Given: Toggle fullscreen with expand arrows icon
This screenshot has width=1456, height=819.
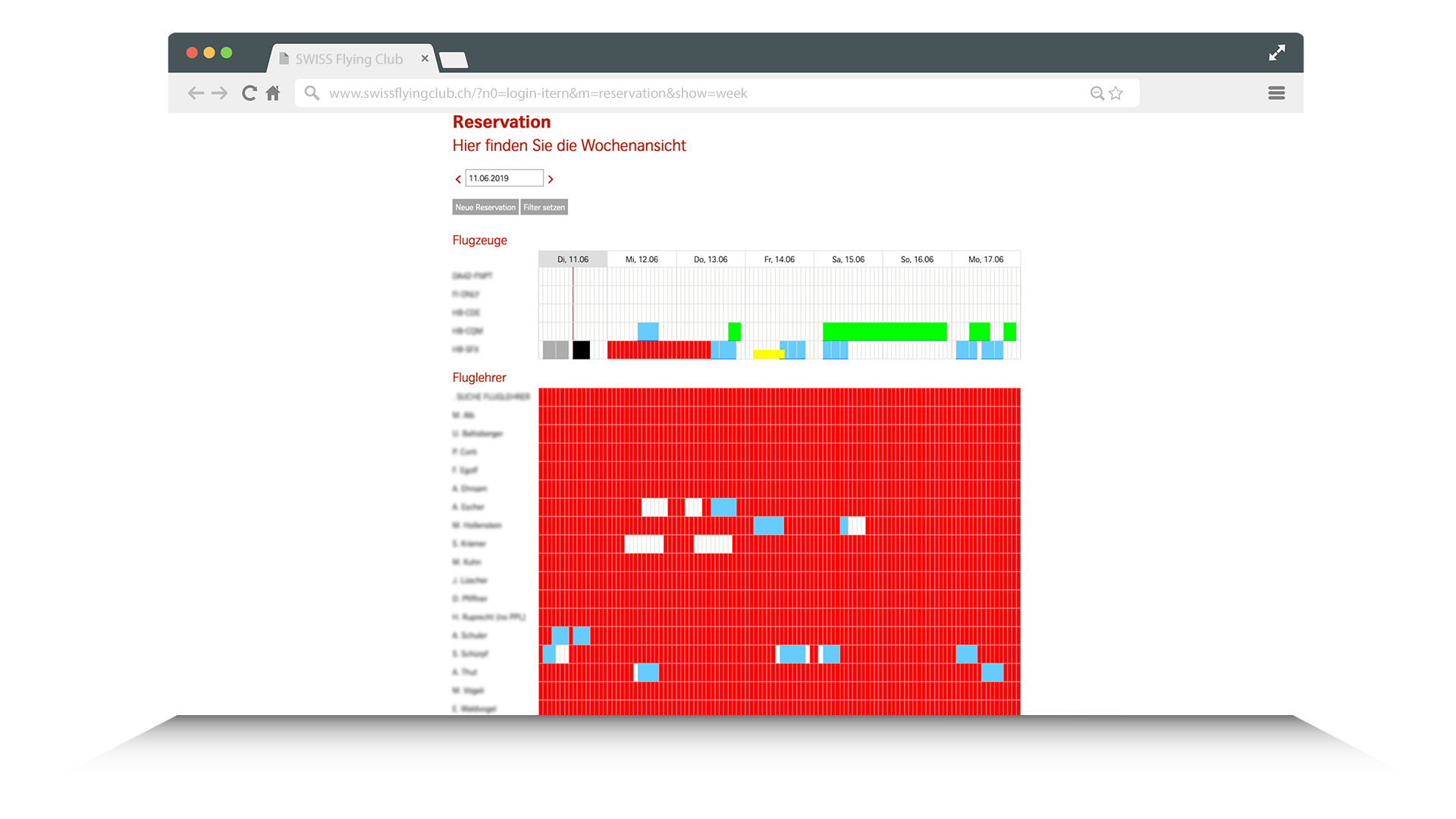Looking at the screenshot, I should [x=1277, y=52].
